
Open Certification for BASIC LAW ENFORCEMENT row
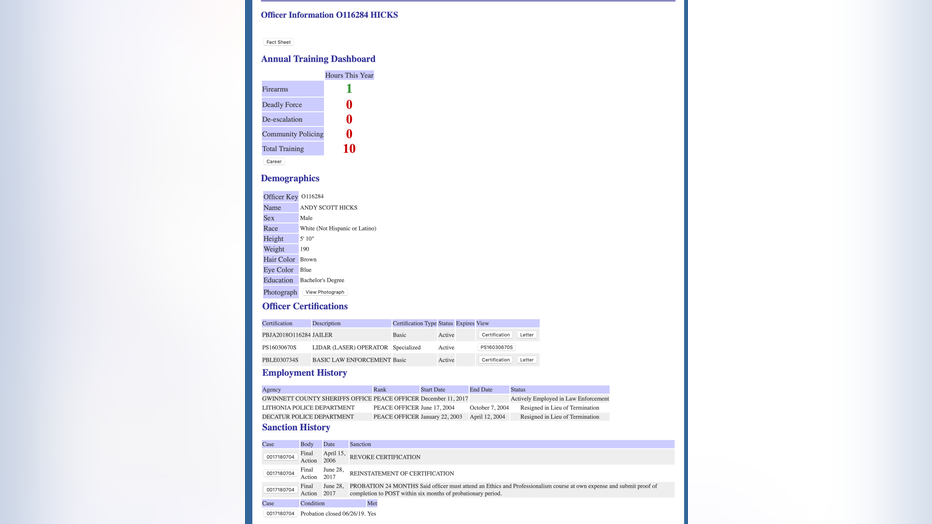click(496, 360)
